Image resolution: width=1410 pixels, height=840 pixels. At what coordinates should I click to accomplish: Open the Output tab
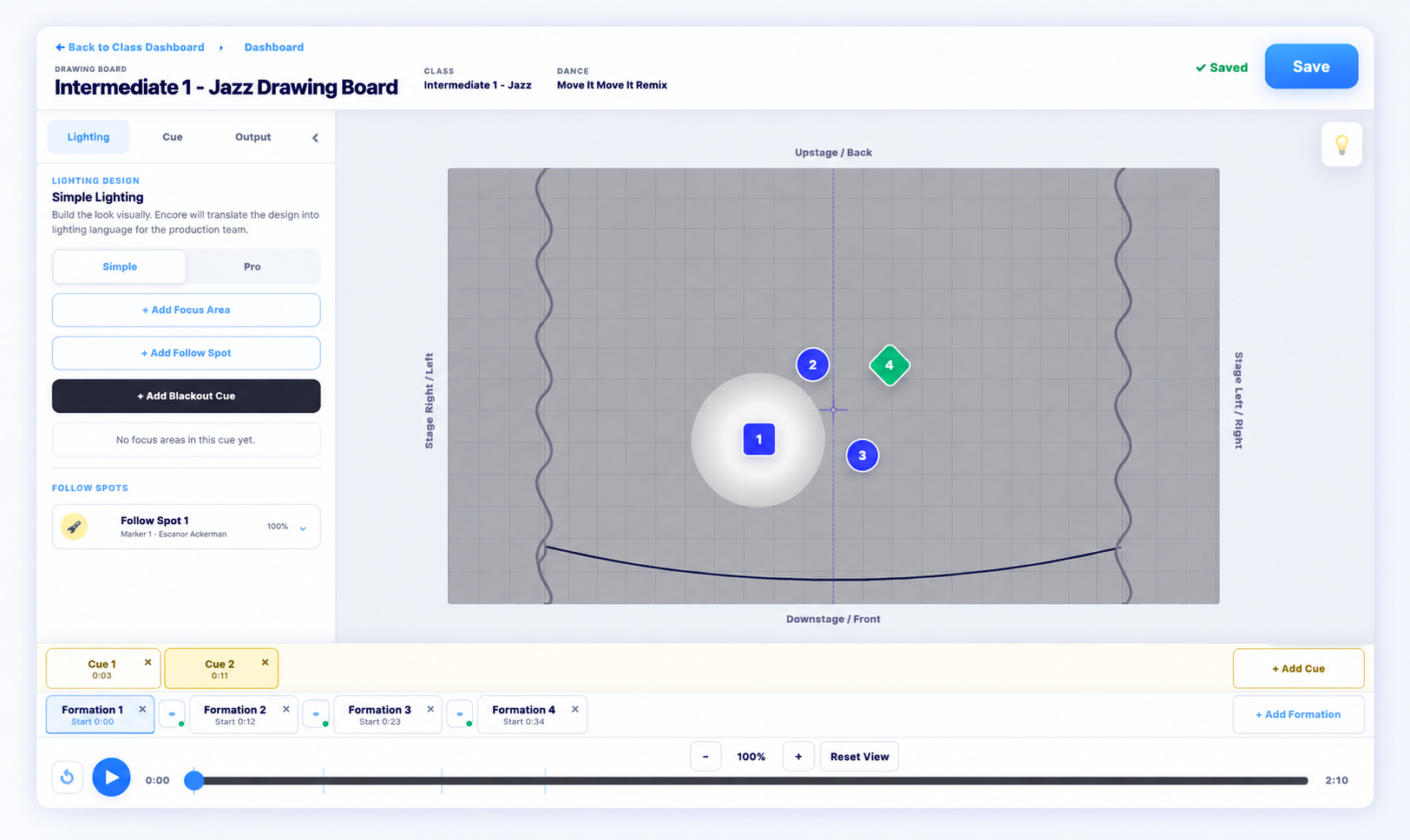[x=252, y=137]
